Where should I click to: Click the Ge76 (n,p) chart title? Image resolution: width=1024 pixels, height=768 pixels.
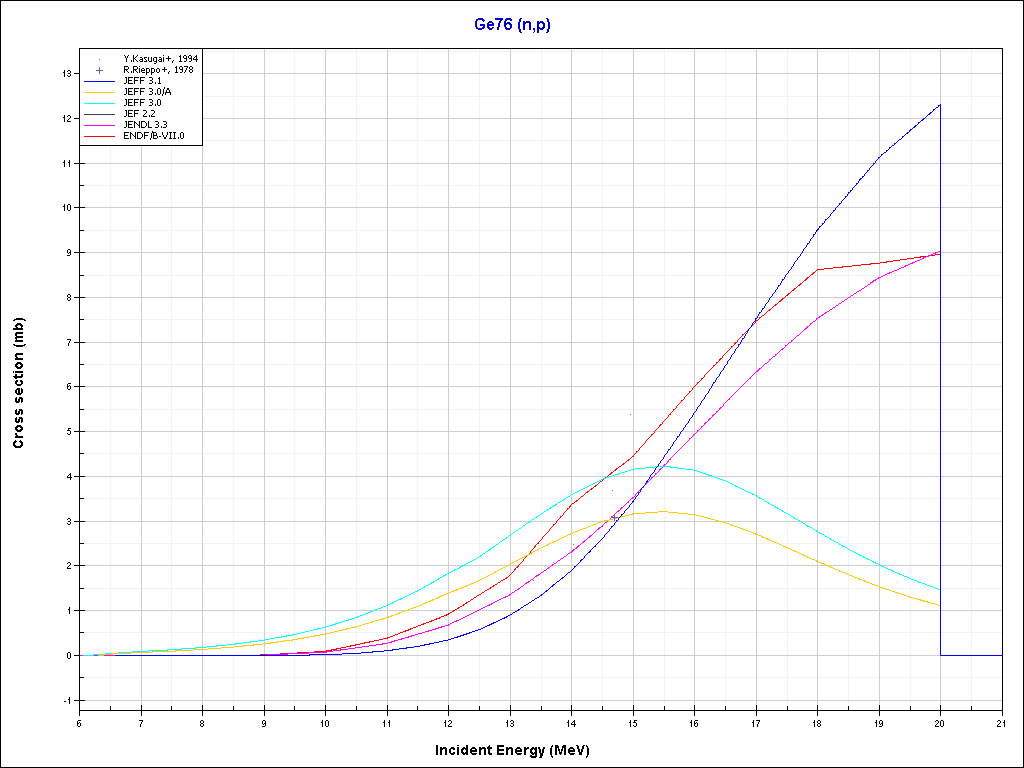coord(511,24)
